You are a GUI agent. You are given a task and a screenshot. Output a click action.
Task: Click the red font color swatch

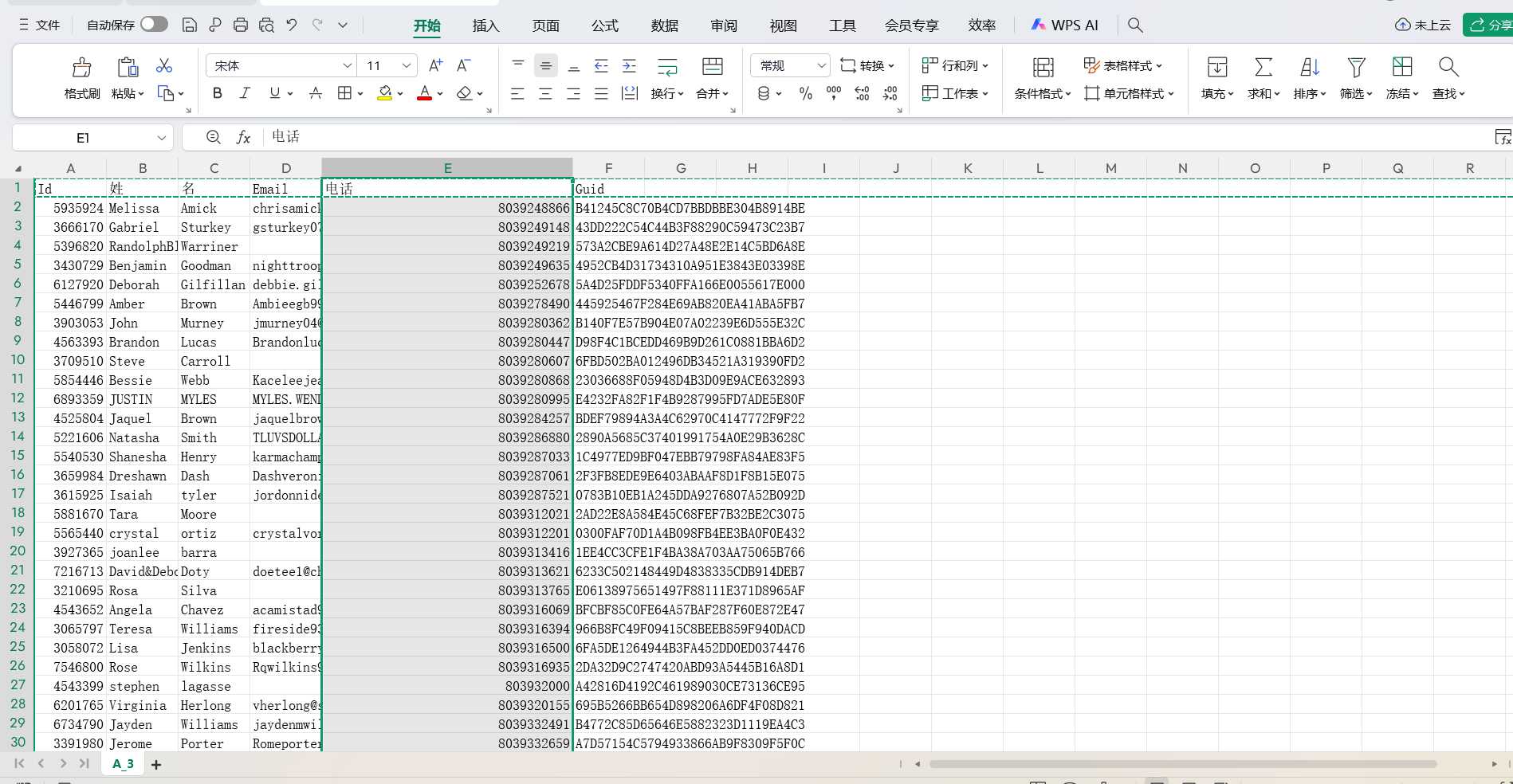[x=424, y=93]
